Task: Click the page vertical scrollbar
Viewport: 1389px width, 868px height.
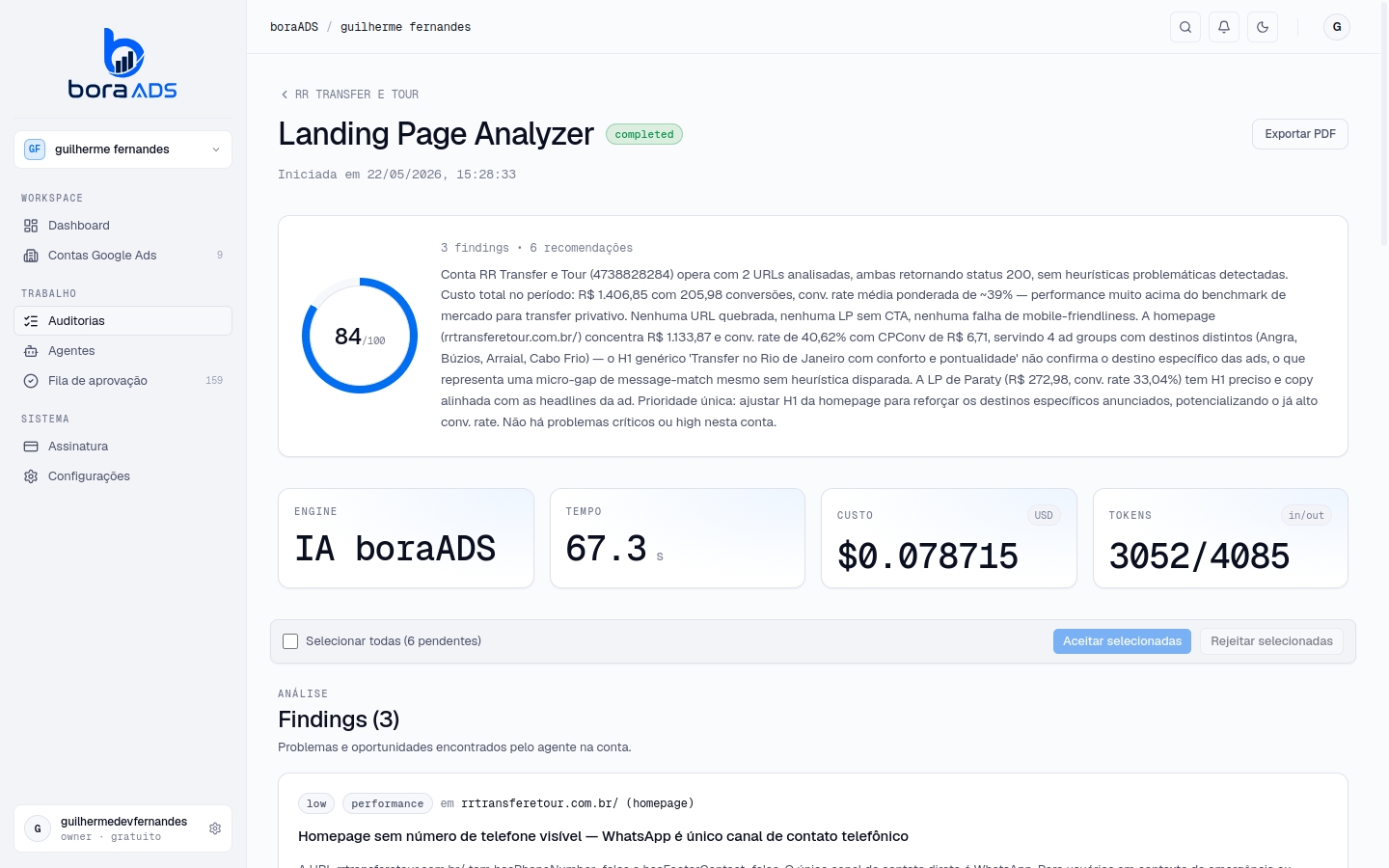Action: [x=1384, y=125]
